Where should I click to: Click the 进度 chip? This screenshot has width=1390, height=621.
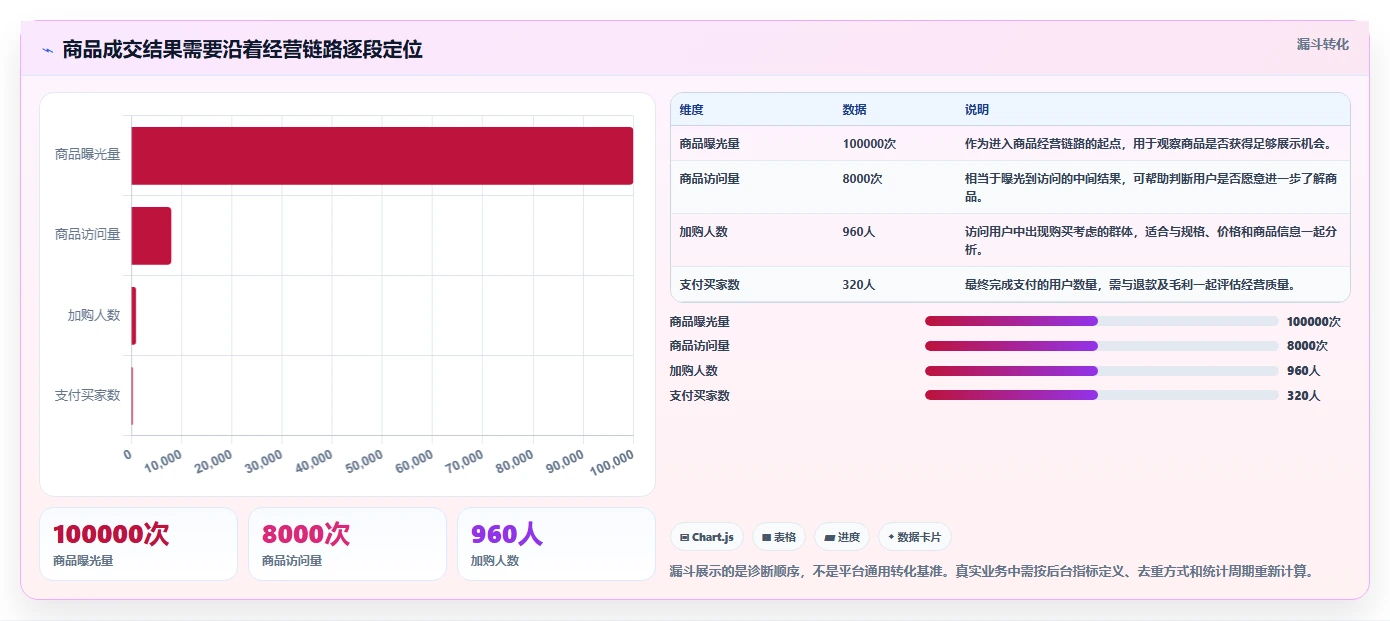pos(842,537)
